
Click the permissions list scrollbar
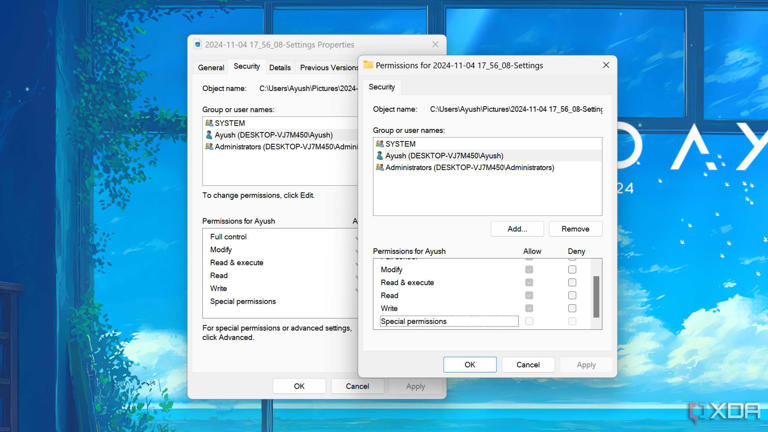point(597,295)
